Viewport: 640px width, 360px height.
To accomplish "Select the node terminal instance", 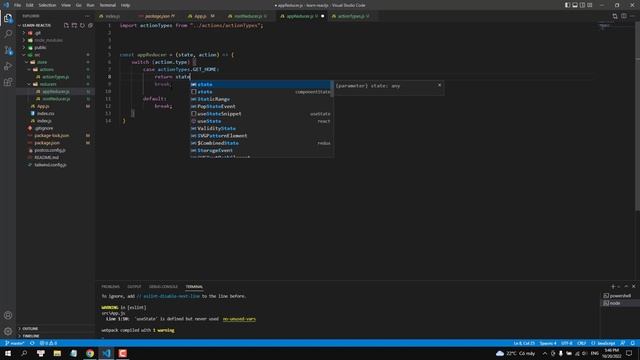I will click(617, 303).
